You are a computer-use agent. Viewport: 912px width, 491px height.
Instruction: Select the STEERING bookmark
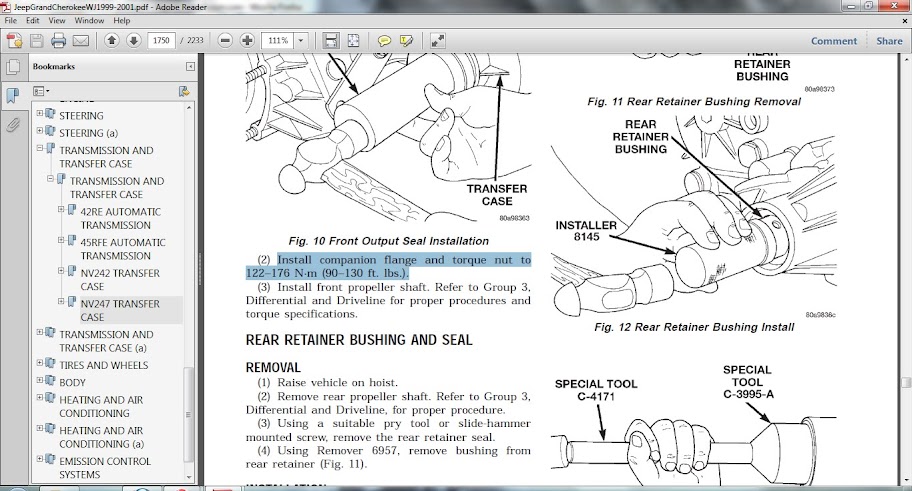click(x=81, y=116)
